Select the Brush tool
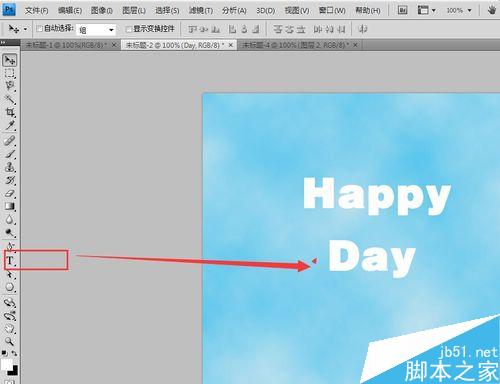 pyautogui.click(x=10, y=154)
